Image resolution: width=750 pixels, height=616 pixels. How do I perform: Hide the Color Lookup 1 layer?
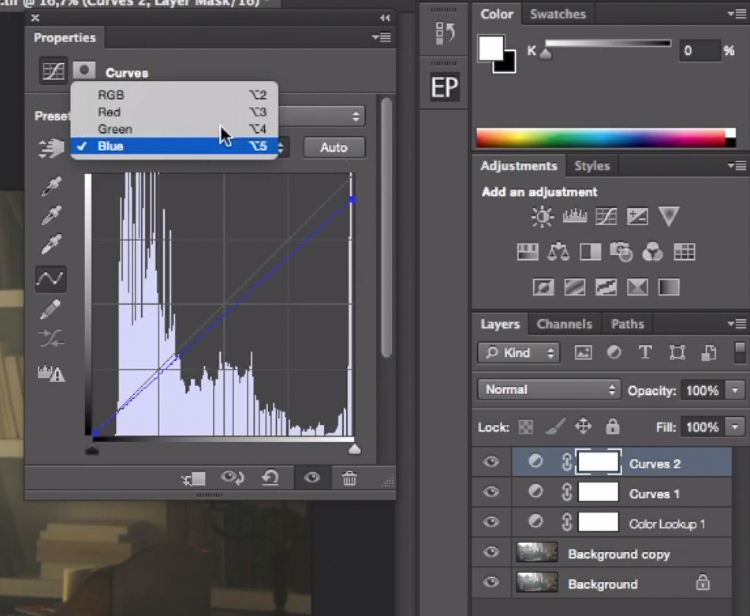click(491, 522)
